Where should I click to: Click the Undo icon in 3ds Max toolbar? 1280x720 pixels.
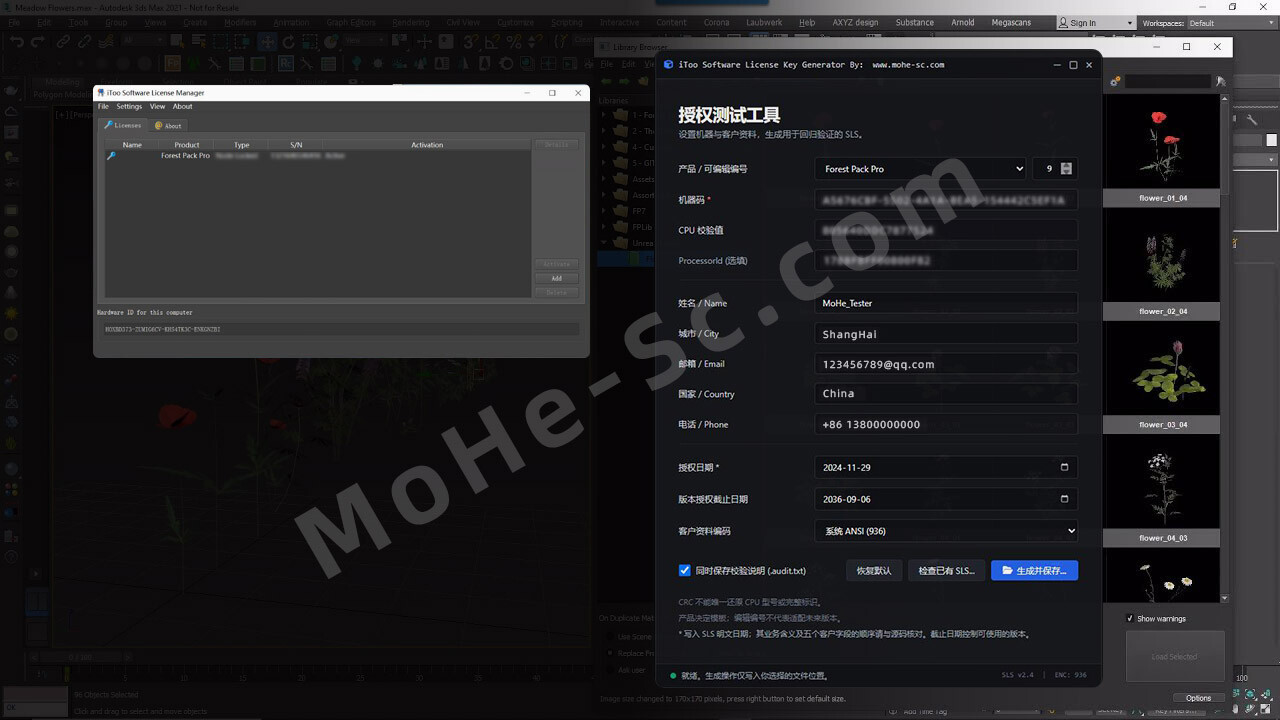pyautogui.click(x=15, y=42)
